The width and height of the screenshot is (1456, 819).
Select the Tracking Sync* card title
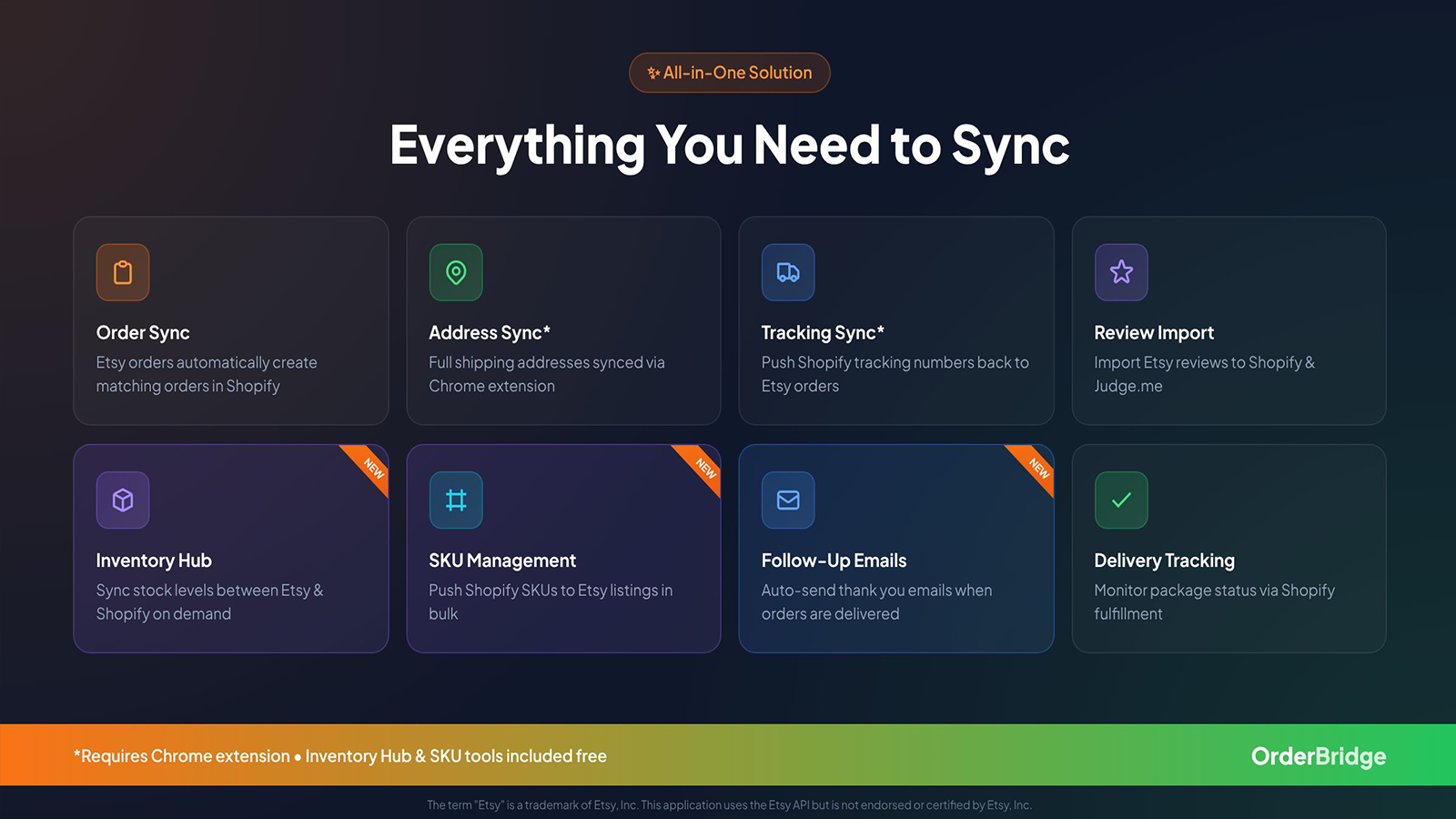823,333
